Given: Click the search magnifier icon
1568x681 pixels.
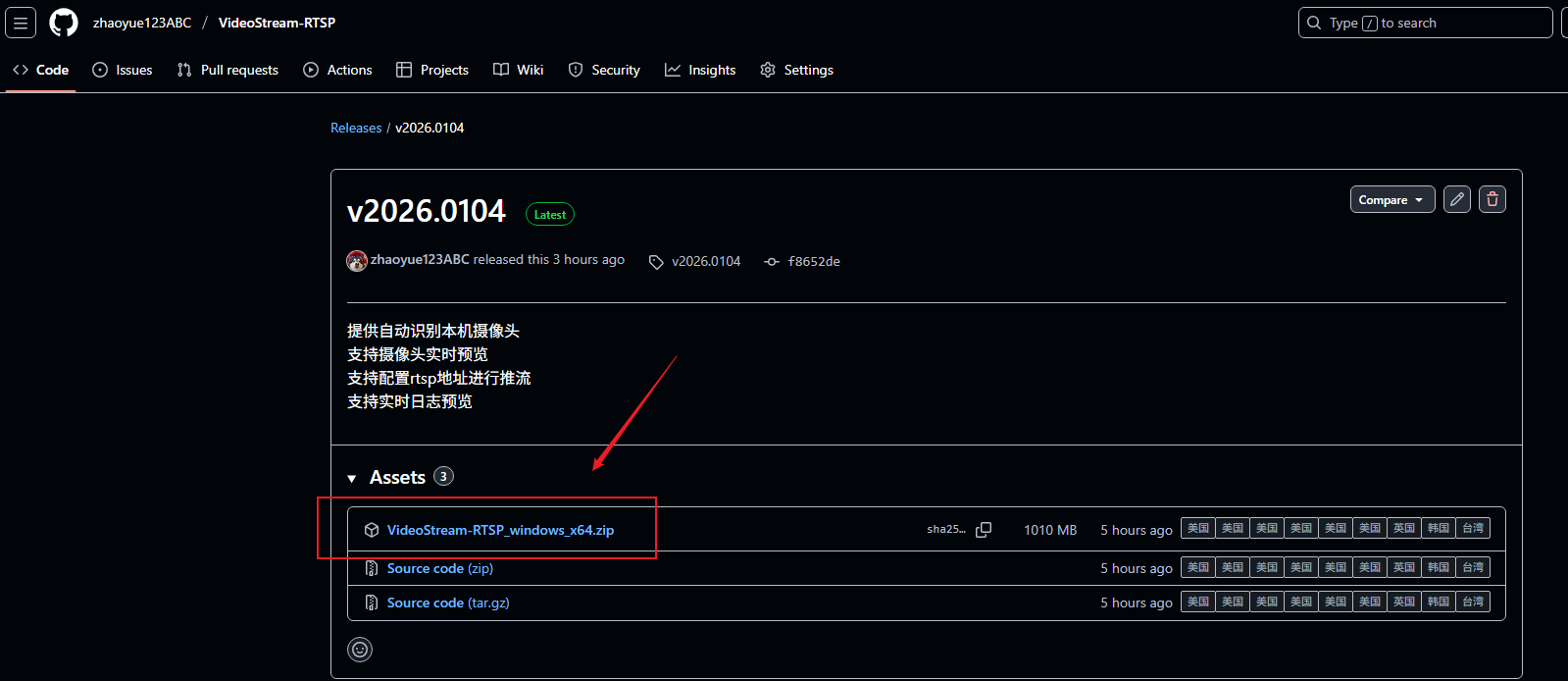Looking at the screenshot, I should tap(1314, 23).
